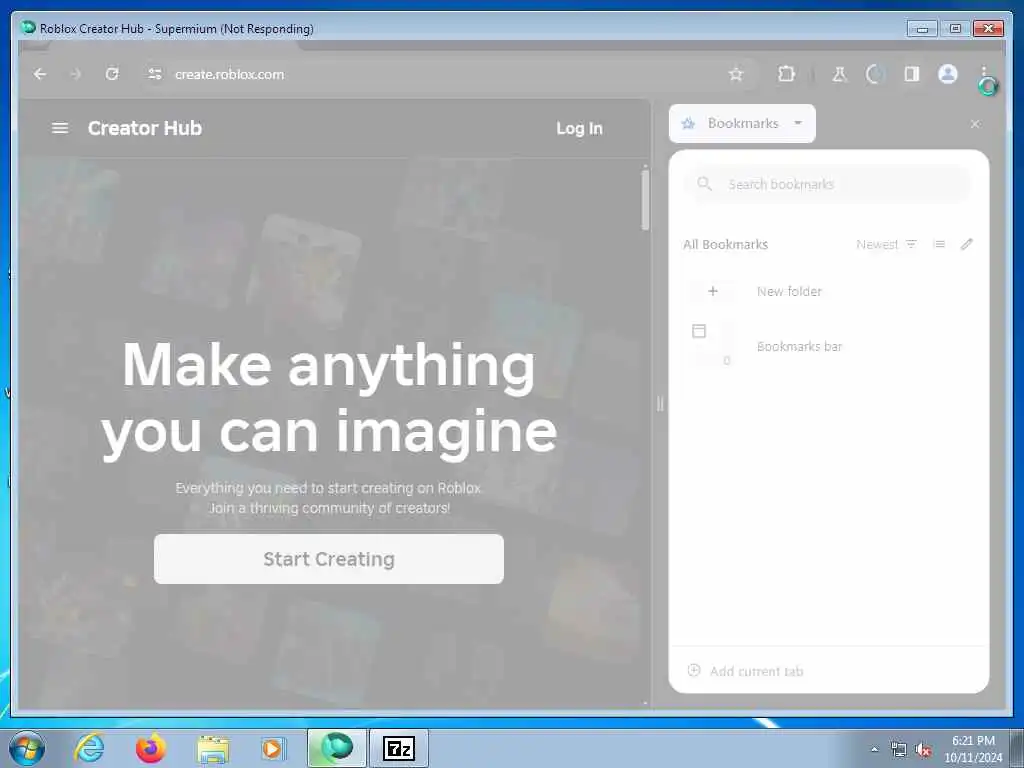This screenshot has width=1024, height=768.
Task: Bookmark this tab with star icon
Action: 736,74
